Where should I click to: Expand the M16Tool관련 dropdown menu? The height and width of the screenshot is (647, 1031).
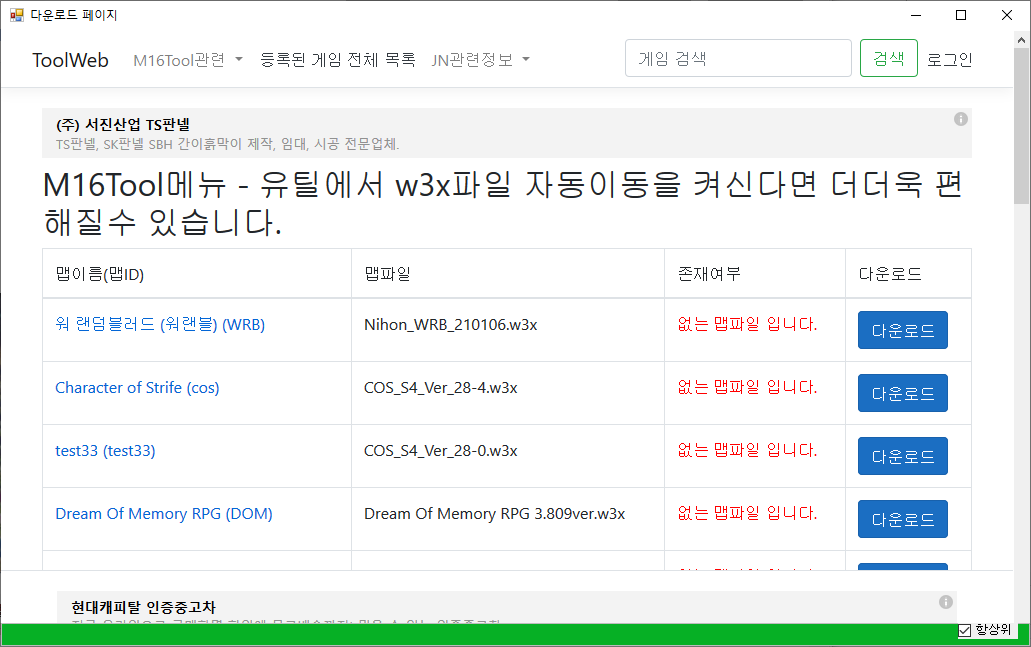tap(188, 60)
